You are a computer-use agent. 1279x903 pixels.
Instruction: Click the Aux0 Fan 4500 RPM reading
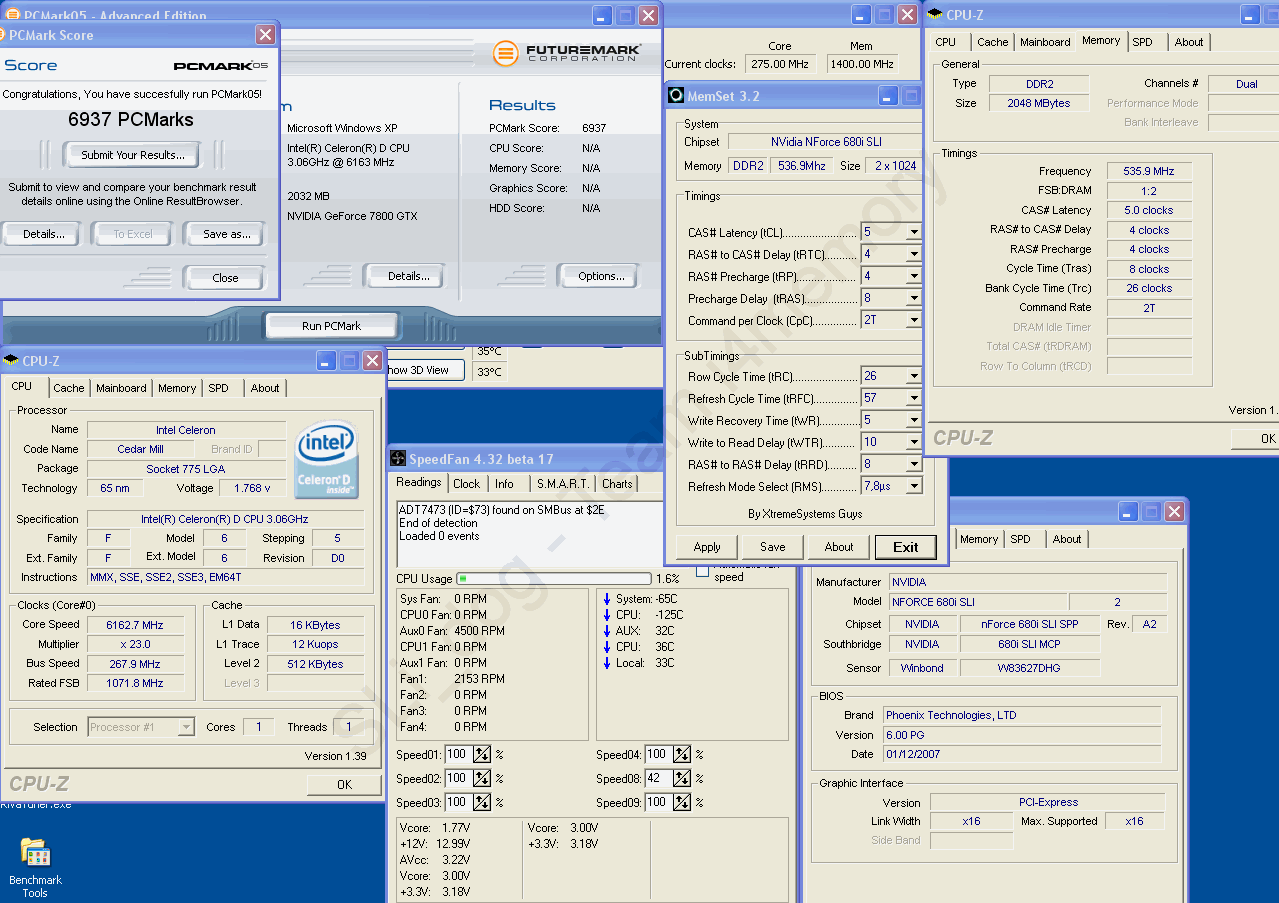tap(452, 631)
